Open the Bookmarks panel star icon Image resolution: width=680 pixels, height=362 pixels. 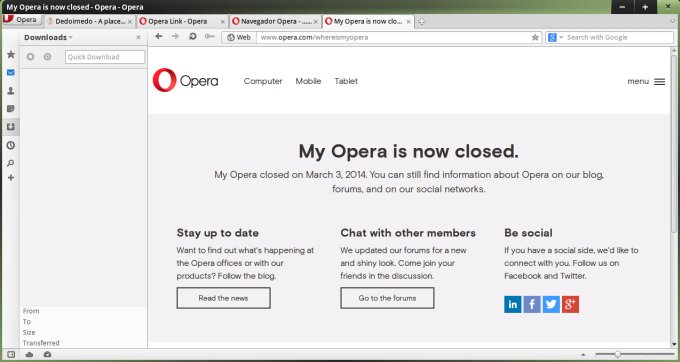click(x=11, y=54)
